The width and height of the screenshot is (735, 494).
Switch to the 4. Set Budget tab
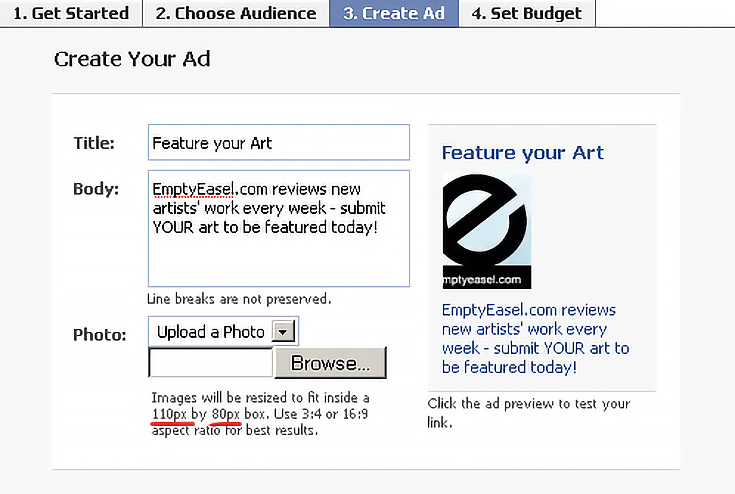point(527,13)
